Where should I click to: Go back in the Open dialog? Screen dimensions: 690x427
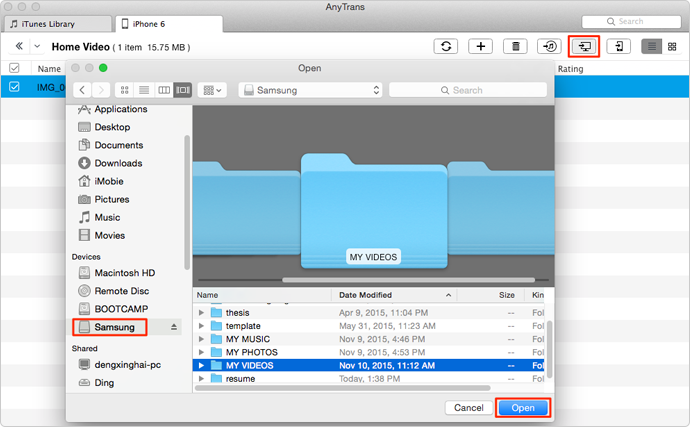(x=82, y=90)
